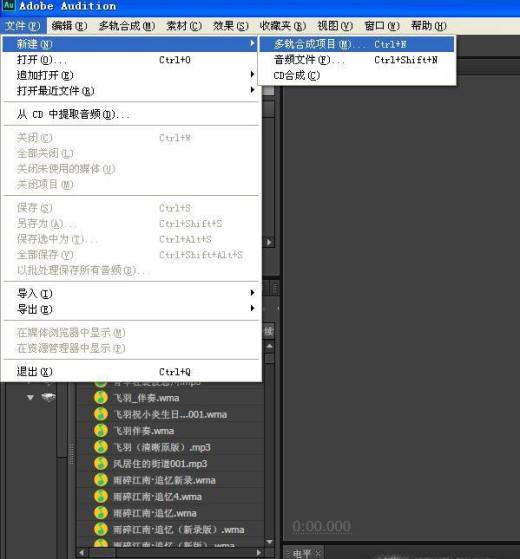520x559 pixels.
Task: Select file 飞羽祝小奕生日...001.wma
Action: (170, 414)
